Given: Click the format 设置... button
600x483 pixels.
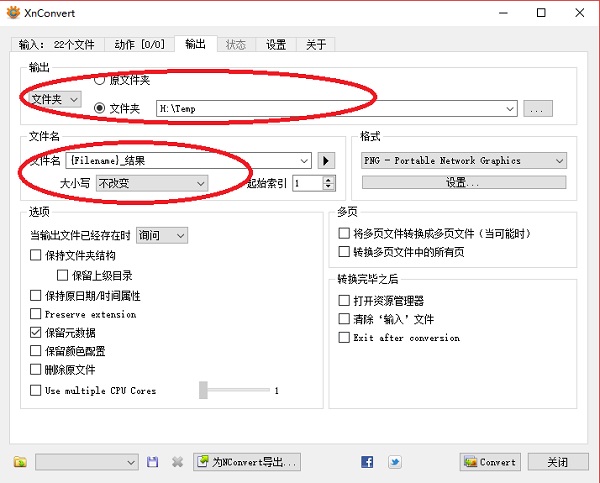Looking at the screenshot, I should coord(463,183).
